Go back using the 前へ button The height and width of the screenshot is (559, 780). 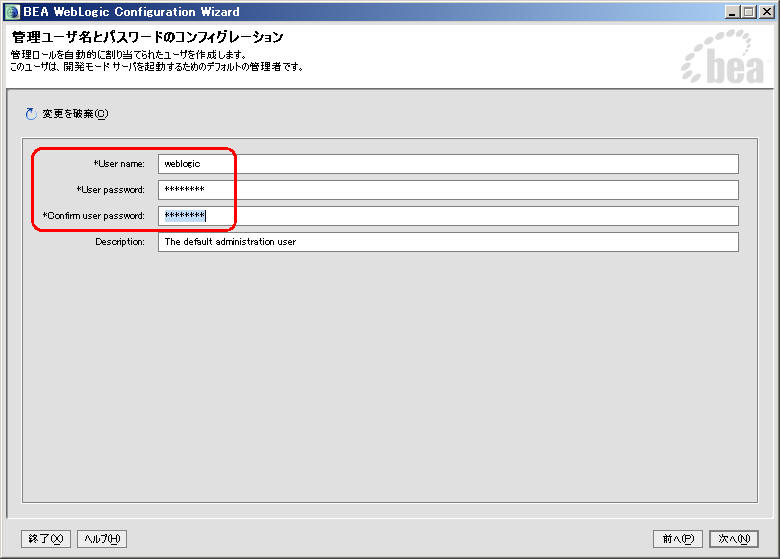click(x=678, y=539)
